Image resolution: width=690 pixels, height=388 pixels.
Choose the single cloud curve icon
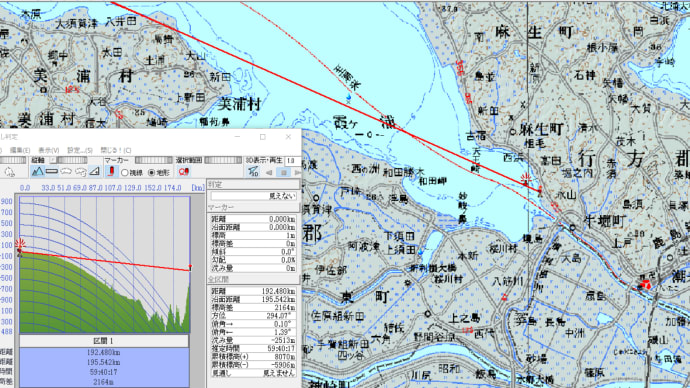66,172
